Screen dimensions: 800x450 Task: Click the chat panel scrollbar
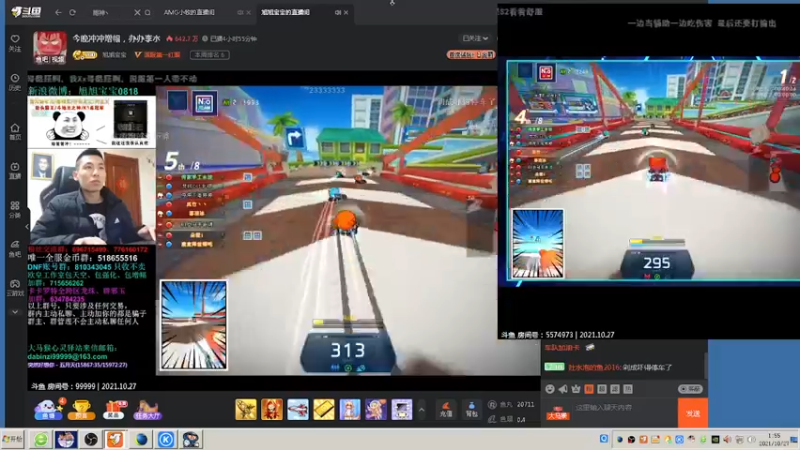tap(706, 365)
